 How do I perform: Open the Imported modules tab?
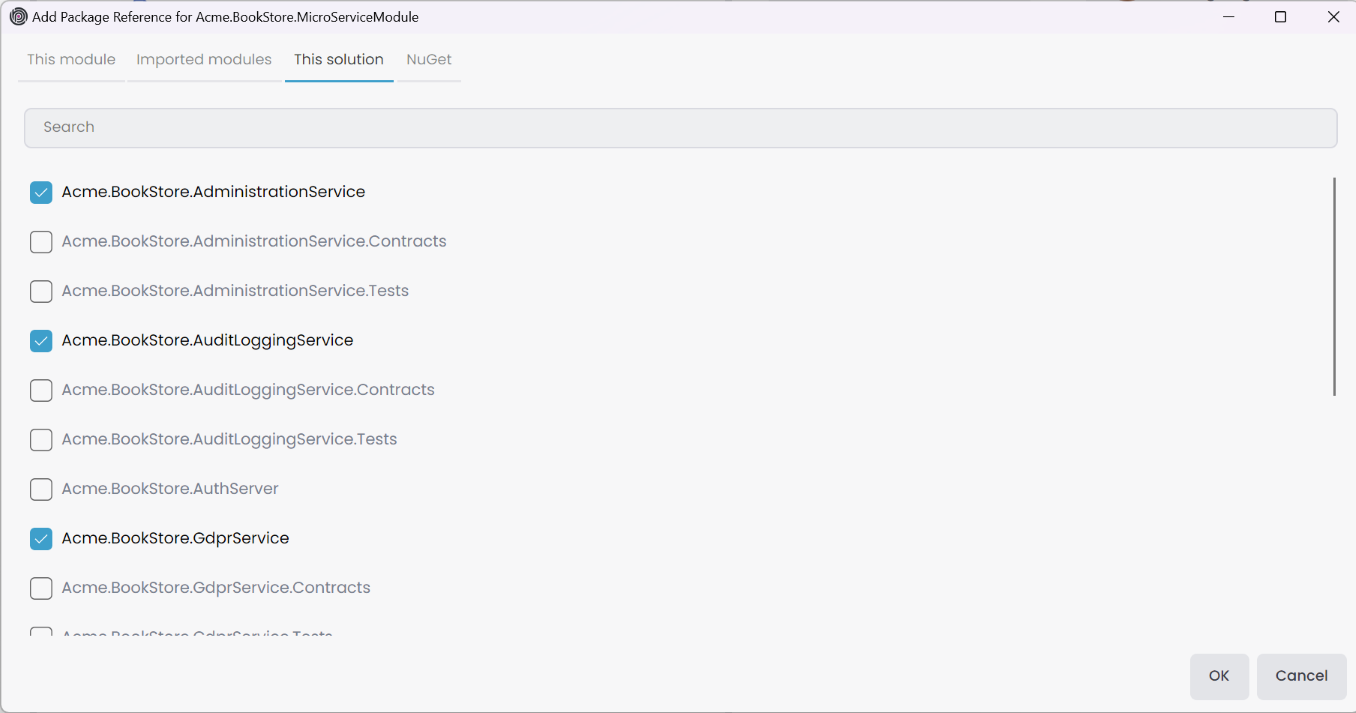coord(204,60)
